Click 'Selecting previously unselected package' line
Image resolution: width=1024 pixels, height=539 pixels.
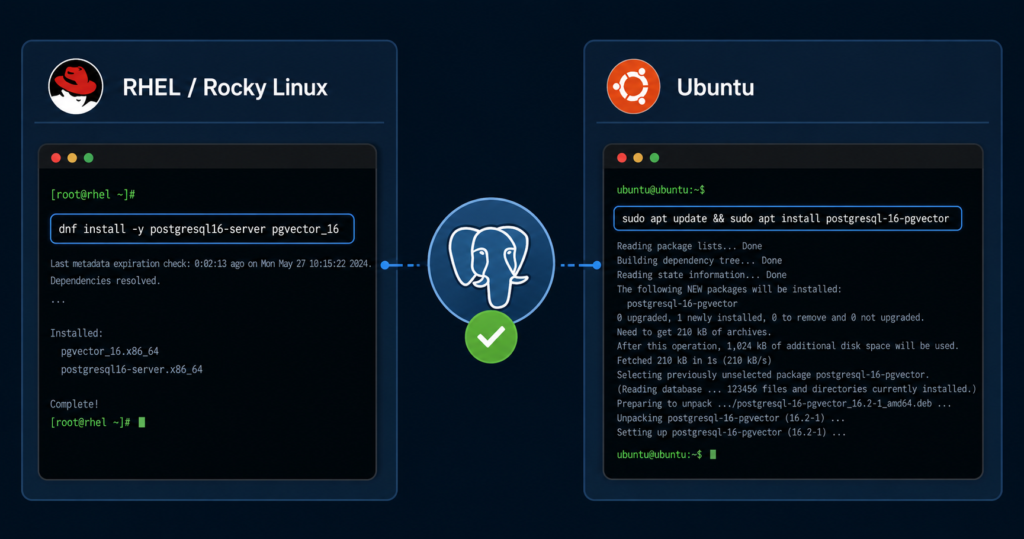tap(773, 375)
